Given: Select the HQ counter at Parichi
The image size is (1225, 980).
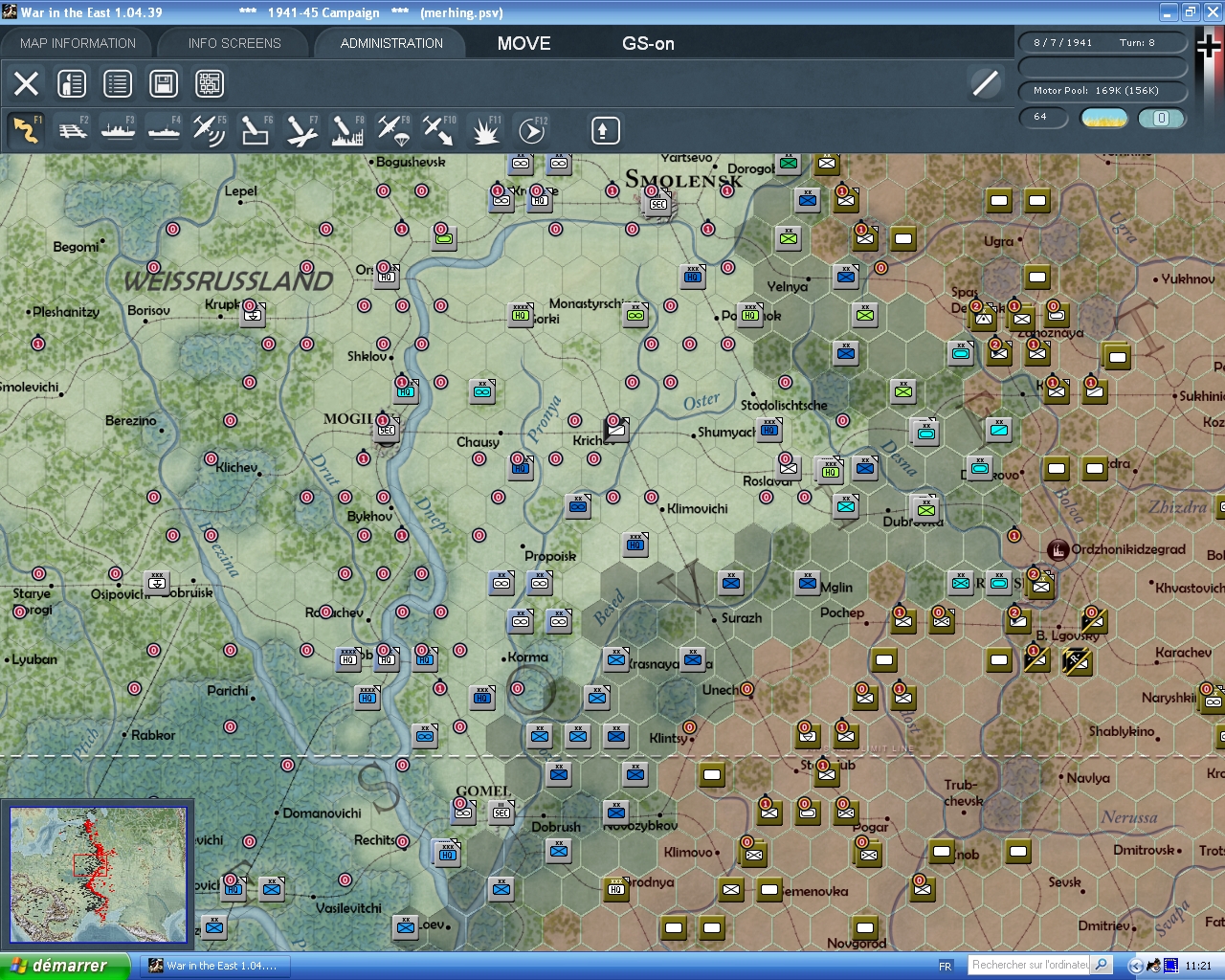Looking at the screenshot, I should pos(367,697).
